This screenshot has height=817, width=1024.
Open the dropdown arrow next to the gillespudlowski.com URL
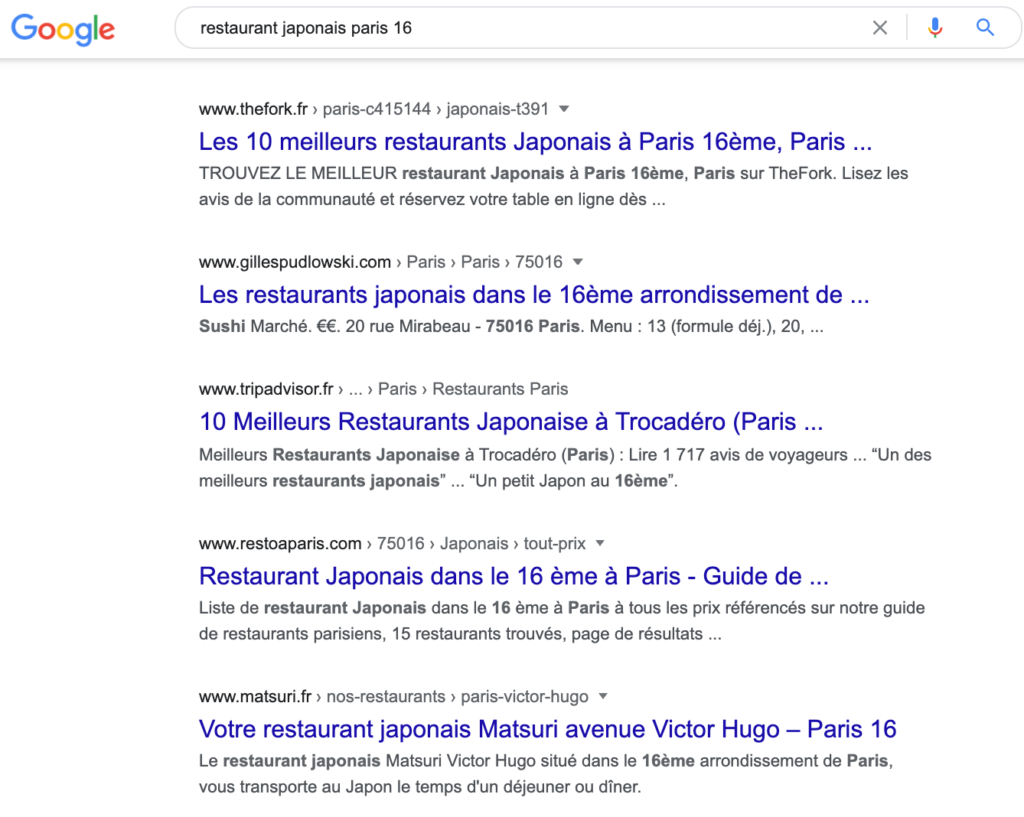tap(578, 262)
